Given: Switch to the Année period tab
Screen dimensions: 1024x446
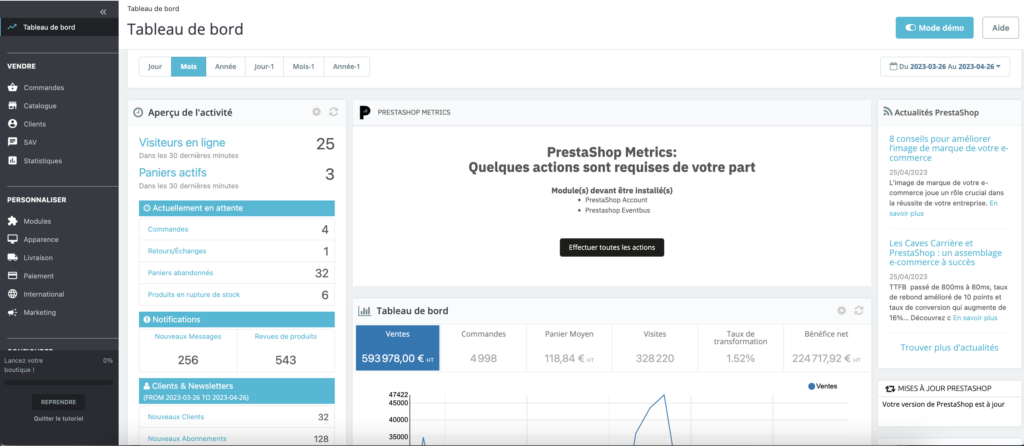Looking at the screenshot, I should pos(225,67).
